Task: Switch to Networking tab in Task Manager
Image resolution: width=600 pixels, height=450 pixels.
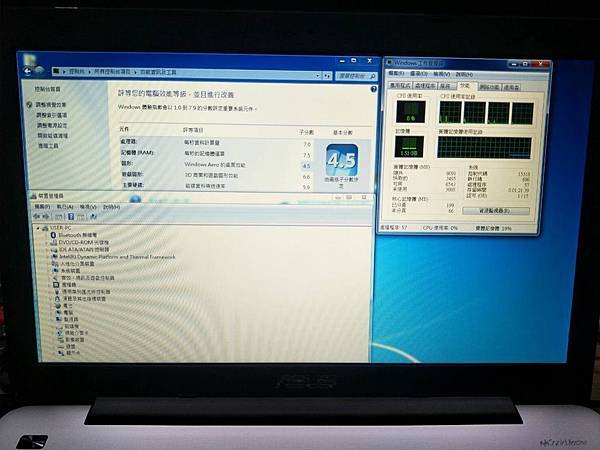Action: click(490, 87)
